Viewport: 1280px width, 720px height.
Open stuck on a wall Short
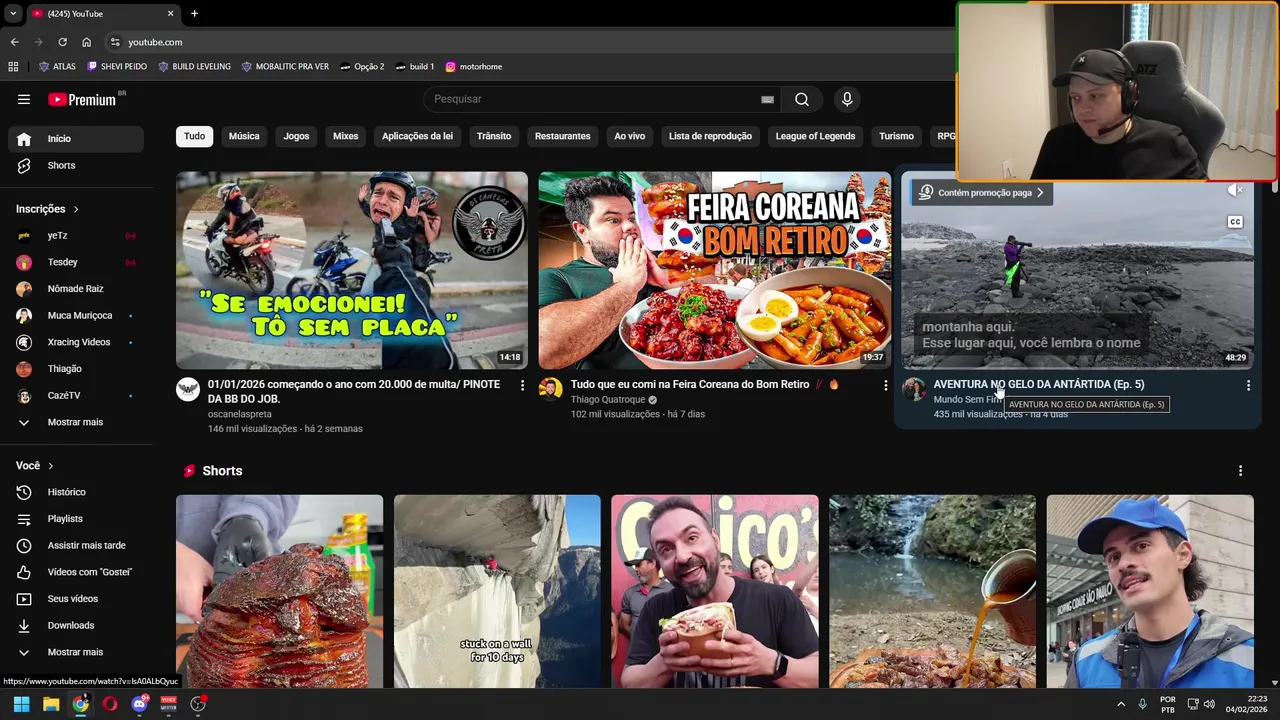(x=497, y=591)
